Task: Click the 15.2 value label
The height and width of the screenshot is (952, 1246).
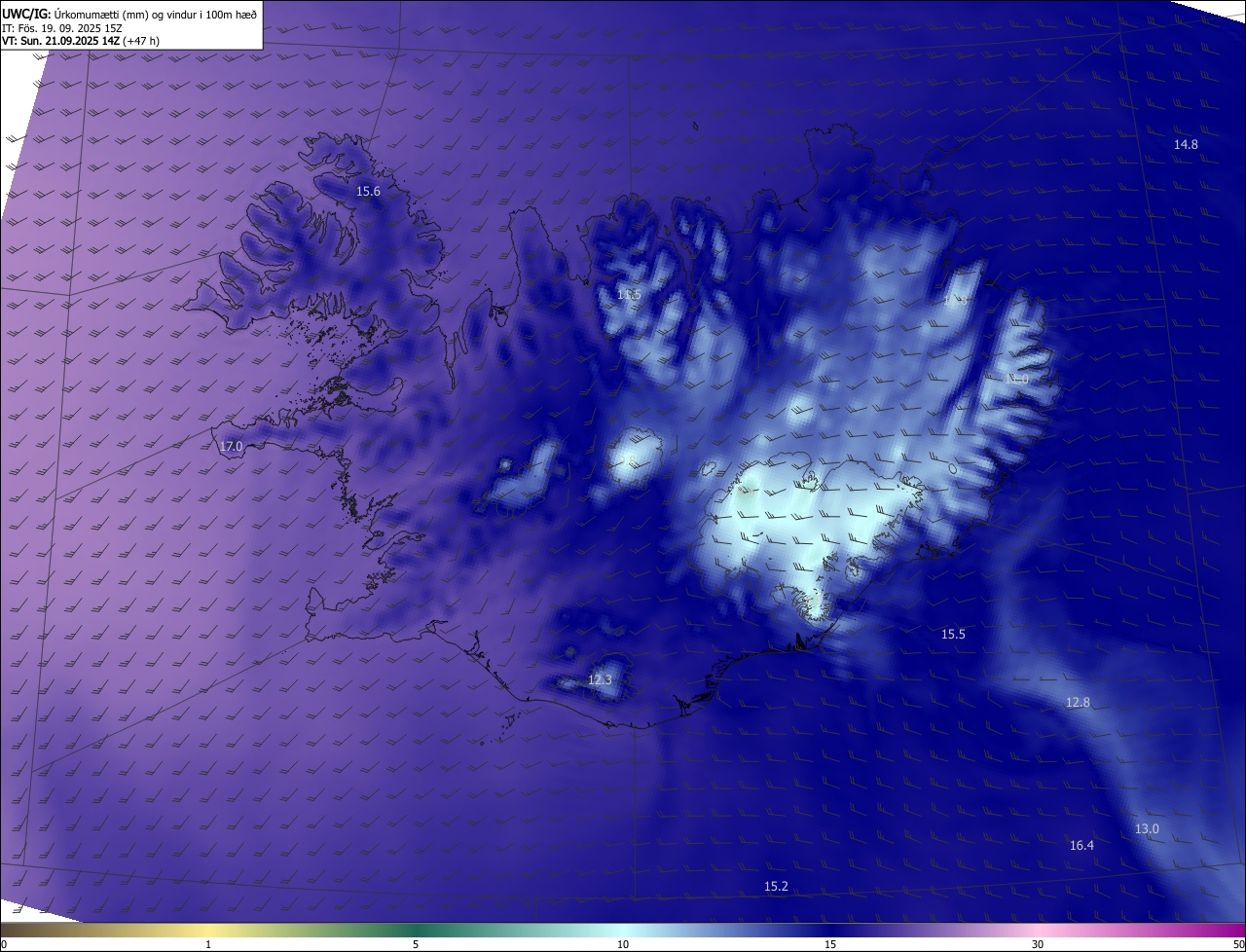Action: tap(776, 886)
